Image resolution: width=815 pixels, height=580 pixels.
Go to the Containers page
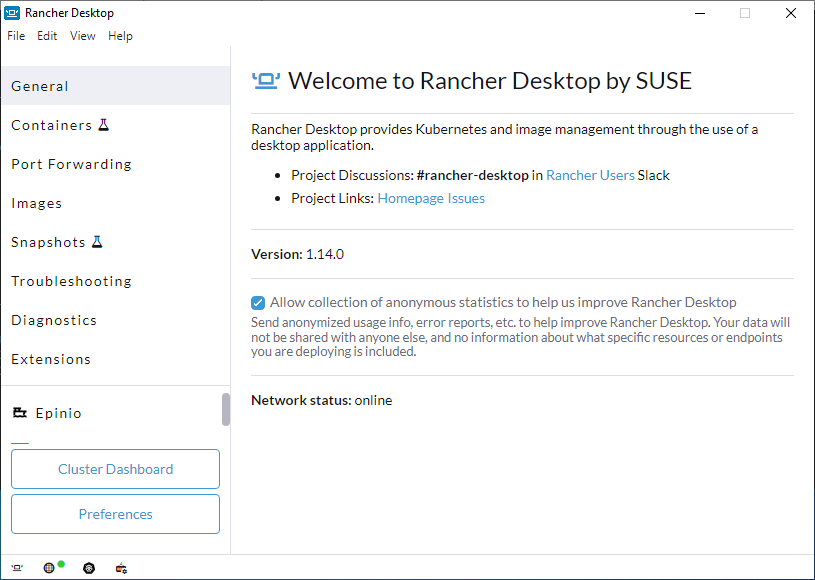point(115,125)
